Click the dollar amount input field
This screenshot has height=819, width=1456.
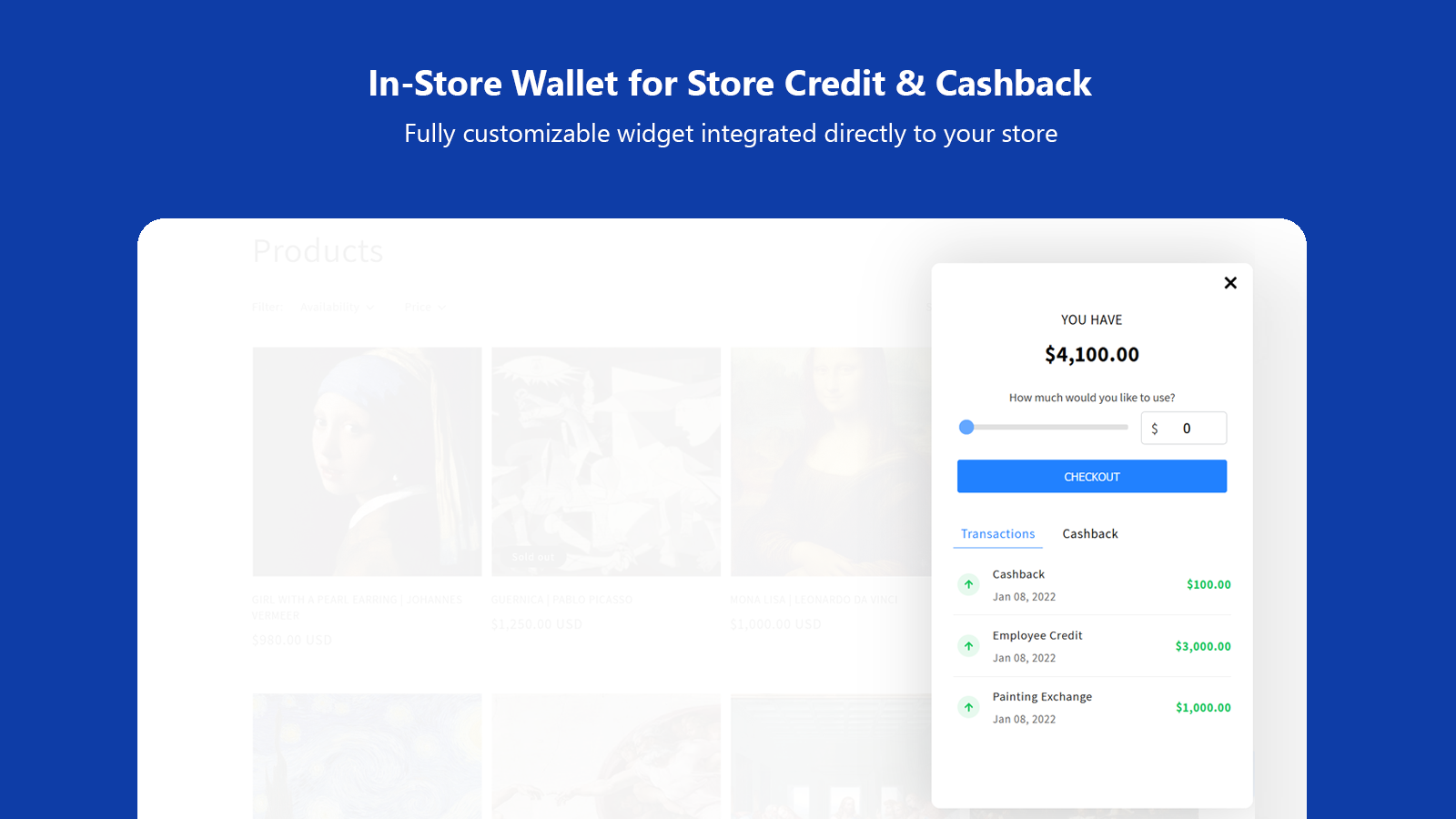[x=1184, y=428]
